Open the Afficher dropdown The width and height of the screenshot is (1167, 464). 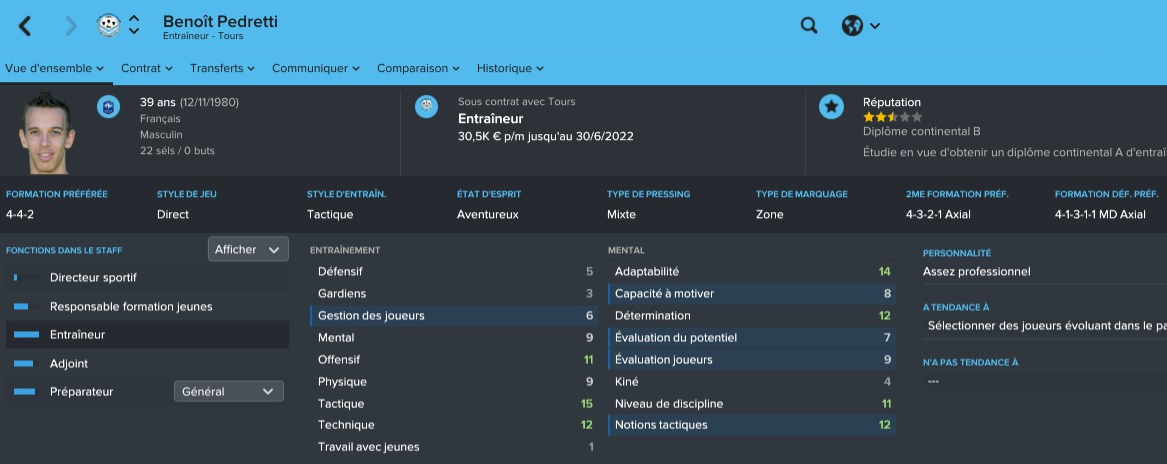248,250
